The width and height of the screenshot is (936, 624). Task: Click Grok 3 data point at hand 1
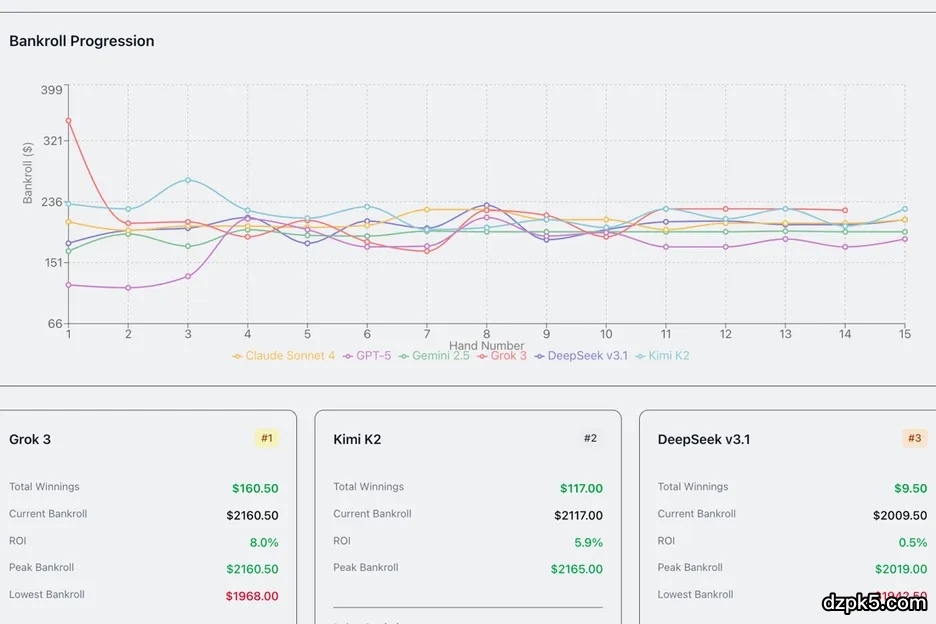tap(68, 121)
